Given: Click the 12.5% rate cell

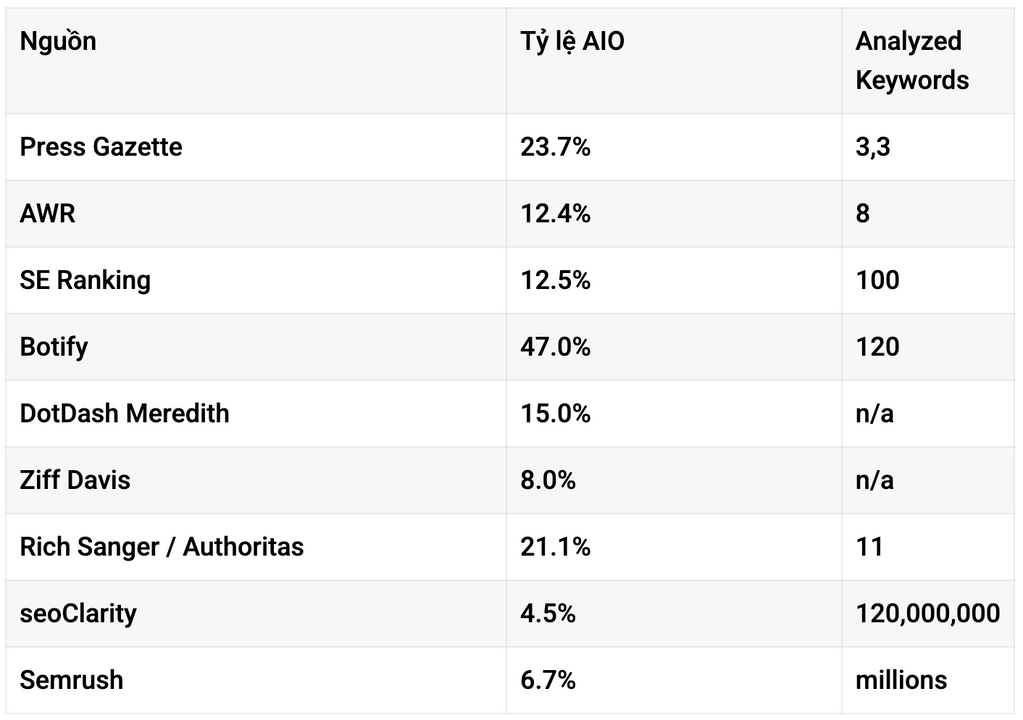Looking at the screenshot, I should point(555,280).
